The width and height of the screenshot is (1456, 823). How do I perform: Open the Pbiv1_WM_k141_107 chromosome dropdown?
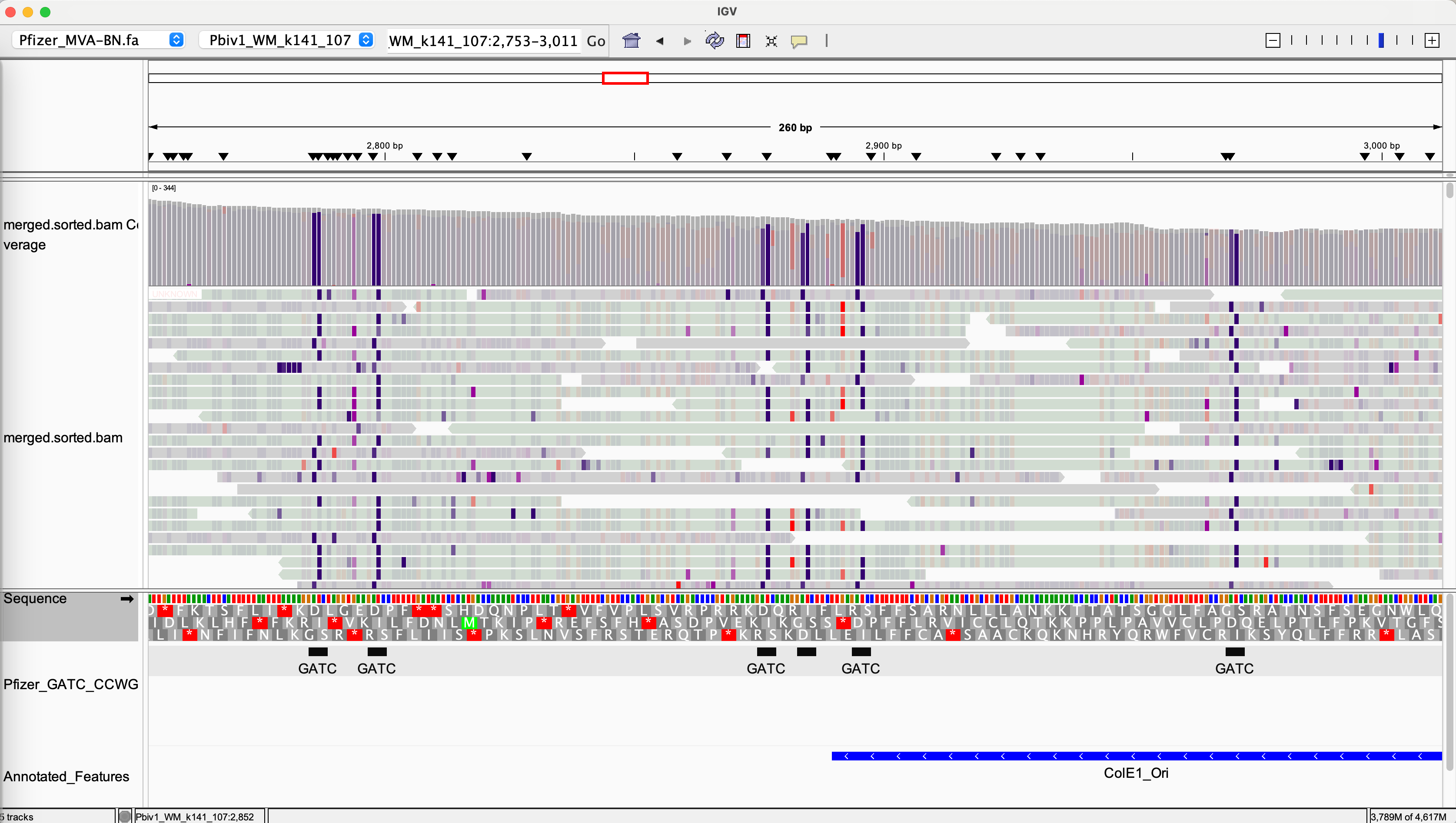(286, 40)
